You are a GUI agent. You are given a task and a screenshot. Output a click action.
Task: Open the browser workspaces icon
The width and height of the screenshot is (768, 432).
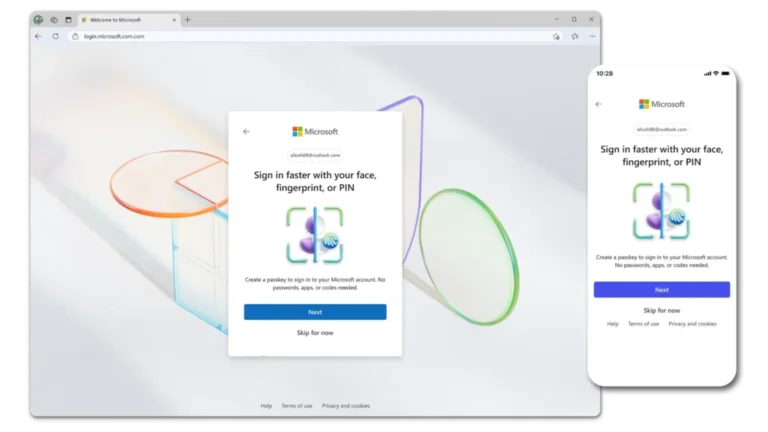54,20
